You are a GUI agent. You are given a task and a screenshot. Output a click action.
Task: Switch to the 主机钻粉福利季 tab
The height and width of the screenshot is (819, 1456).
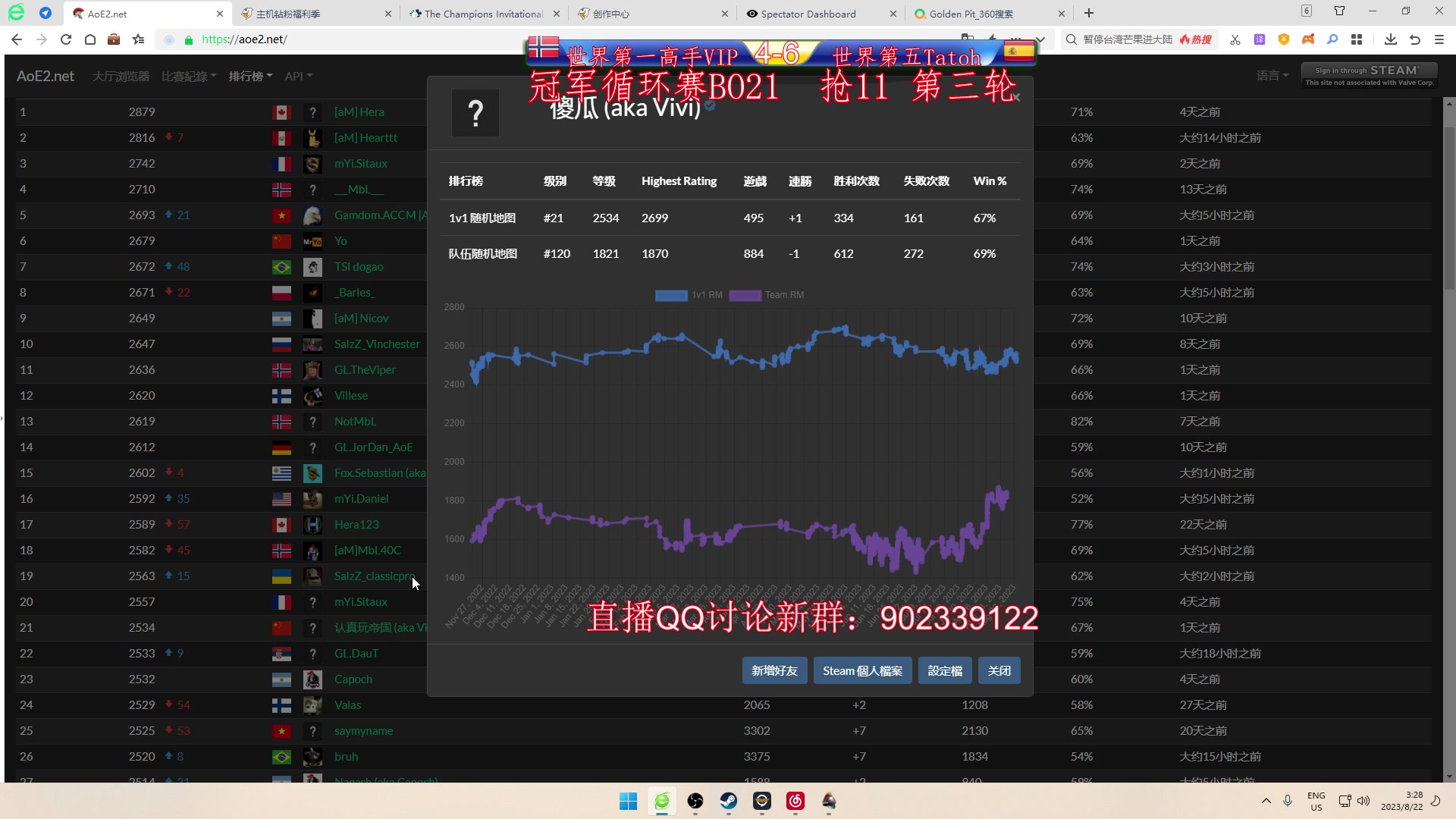[315, 14]
